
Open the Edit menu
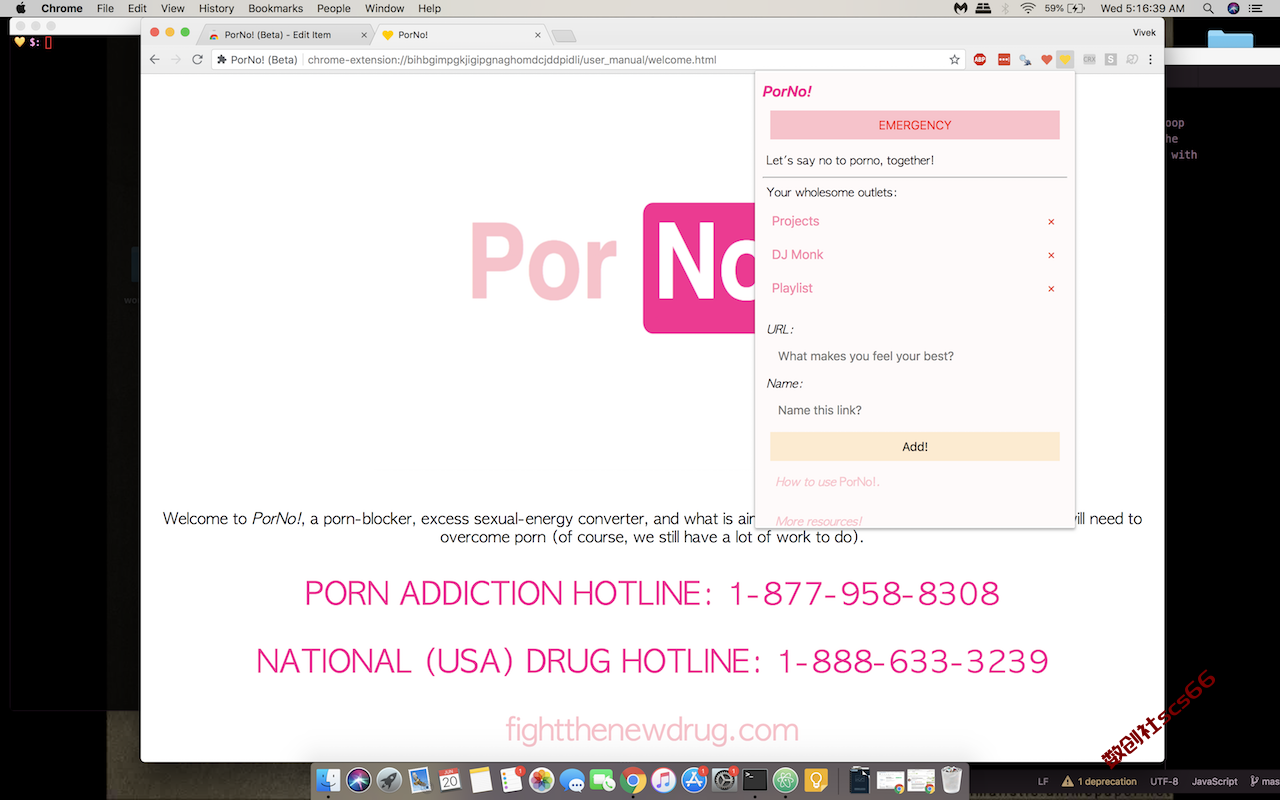pyautogui.click(x=137, y=8)
